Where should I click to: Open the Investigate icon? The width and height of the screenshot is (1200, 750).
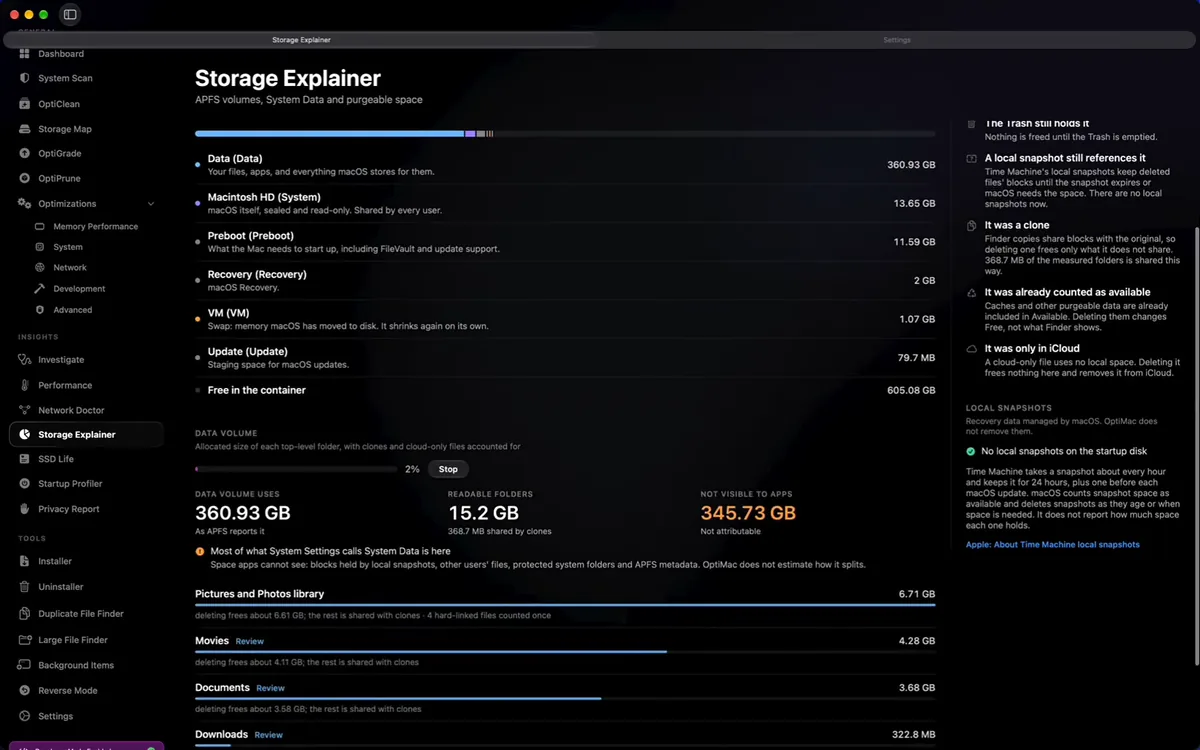tap(25, 359)
